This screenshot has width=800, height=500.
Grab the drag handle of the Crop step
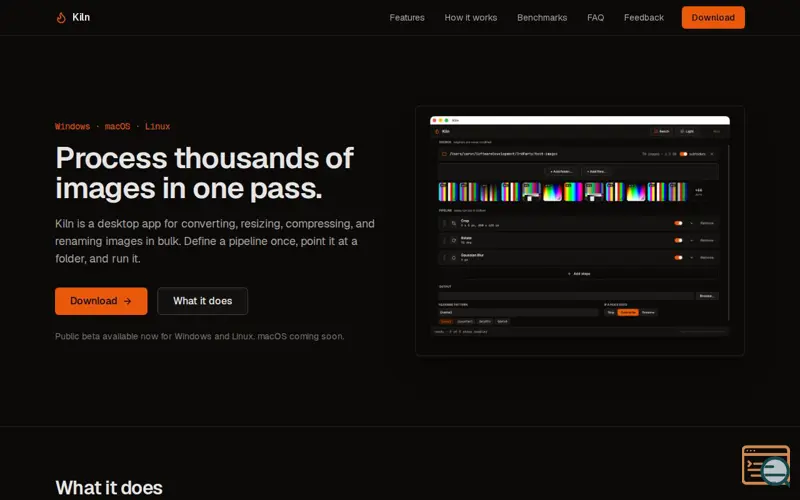click(x=444, y=223)
